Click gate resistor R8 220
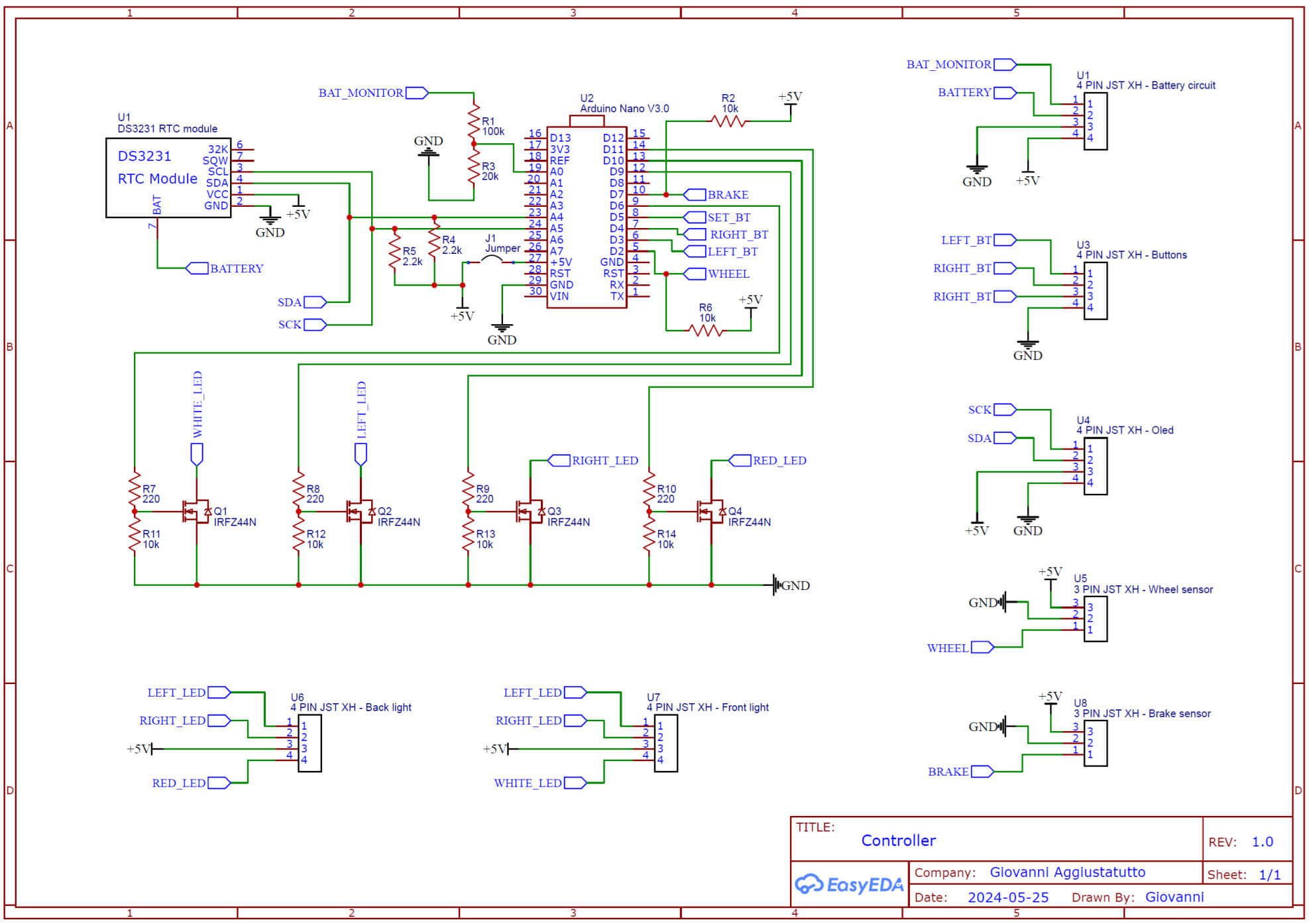 298,489
